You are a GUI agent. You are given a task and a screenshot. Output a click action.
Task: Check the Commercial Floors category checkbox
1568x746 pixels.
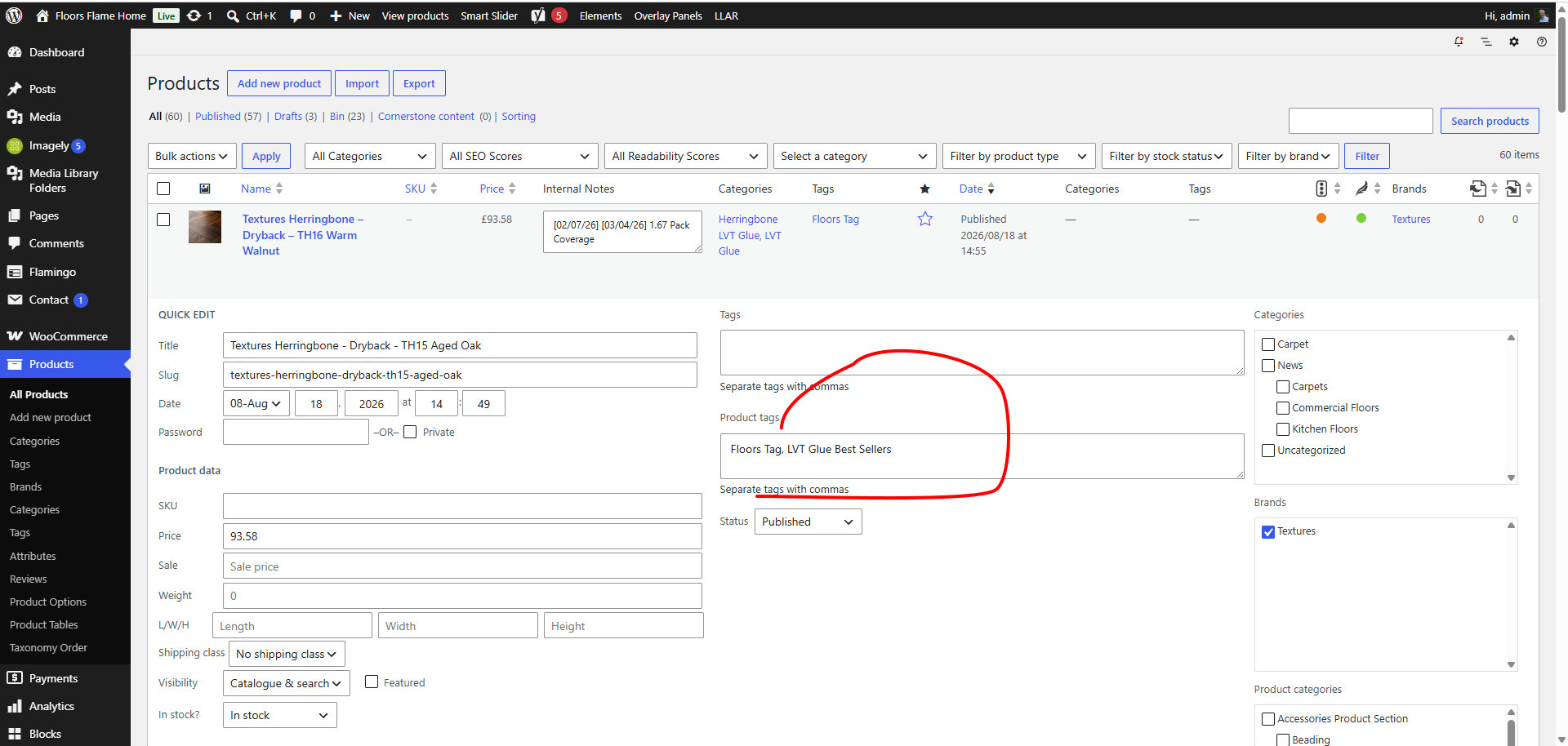1283,408
